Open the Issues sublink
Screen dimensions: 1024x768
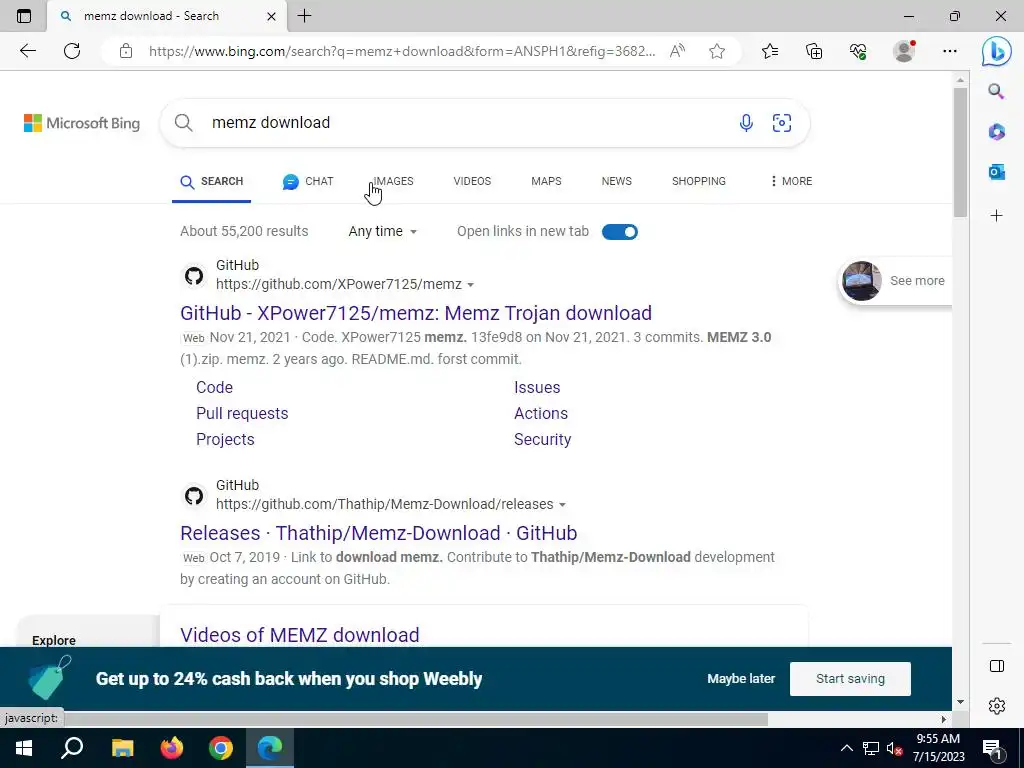(x=537, y=387)
